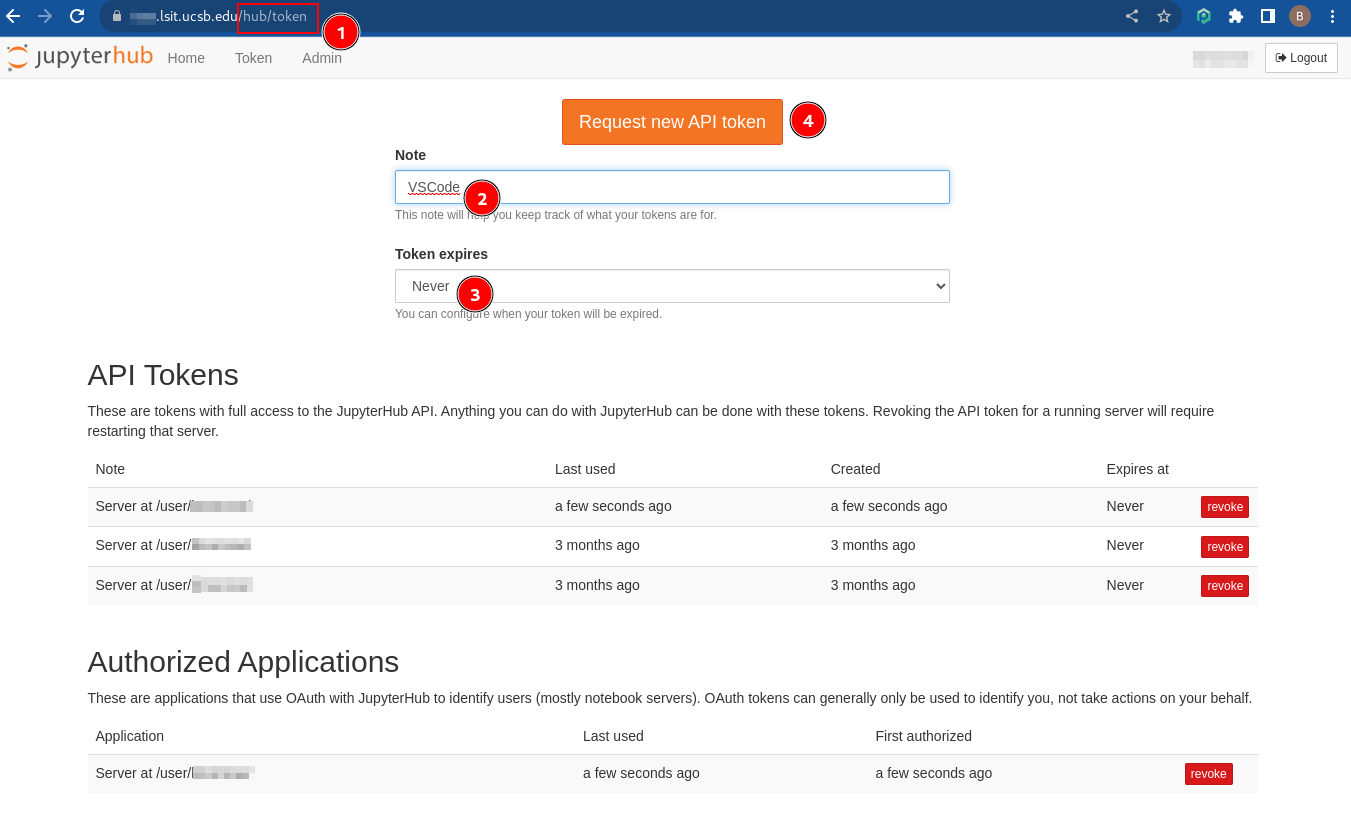The image size is (1351, 837).
Task: Click Request new API token
Action: coord(672,122)
